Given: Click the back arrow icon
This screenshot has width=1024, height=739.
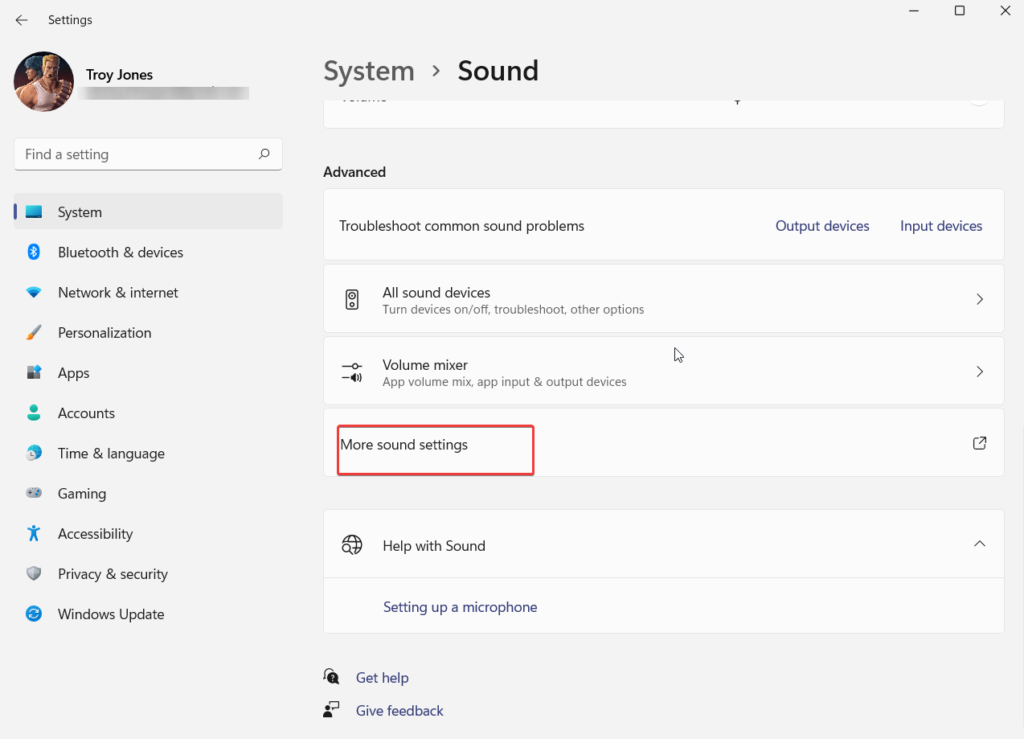Looking at the screenshot, I should point(22,20).
